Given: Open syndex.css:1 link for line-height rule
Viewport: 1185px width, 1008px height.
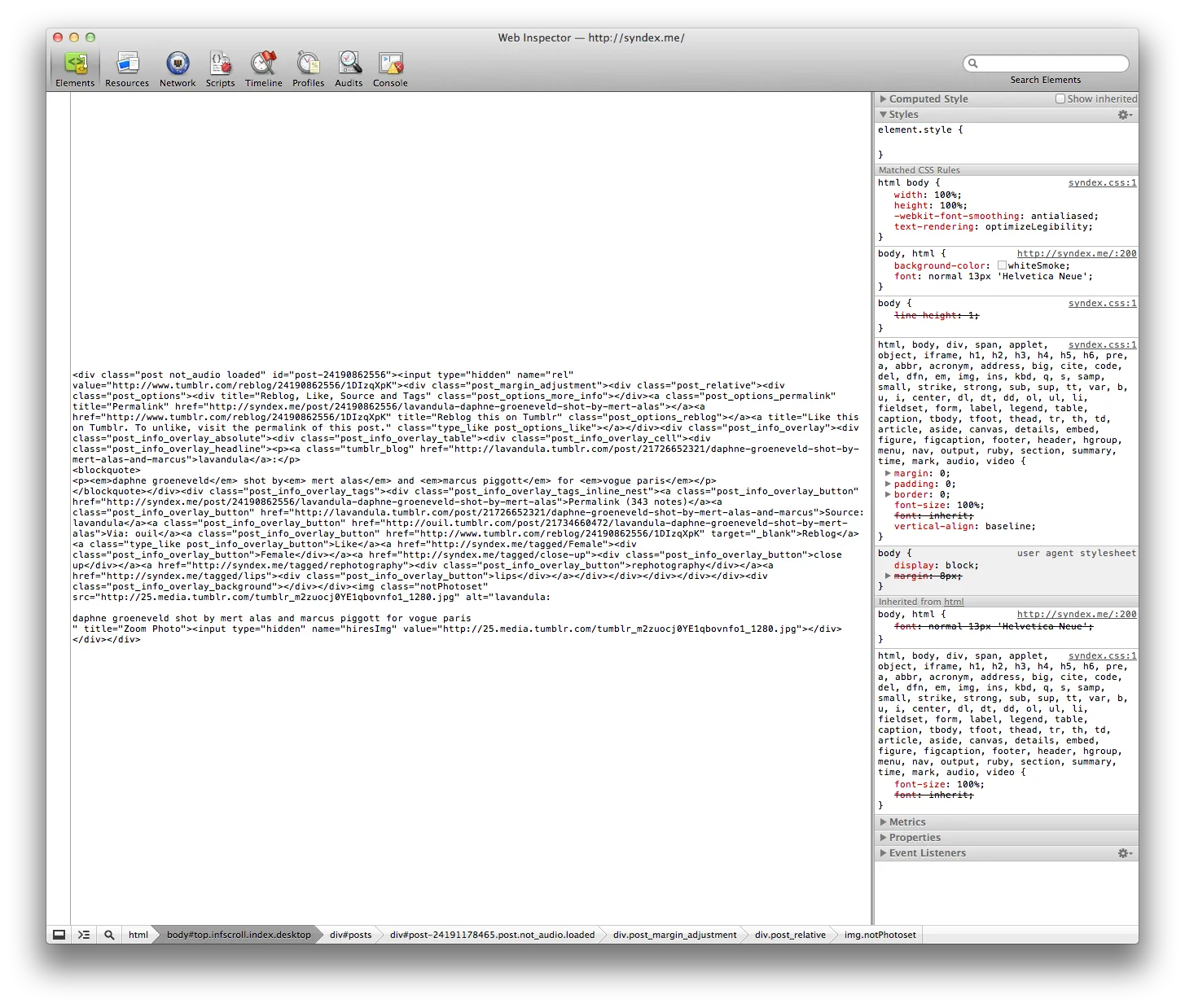Looking at the screenshot, I should tap(1102, 303).
